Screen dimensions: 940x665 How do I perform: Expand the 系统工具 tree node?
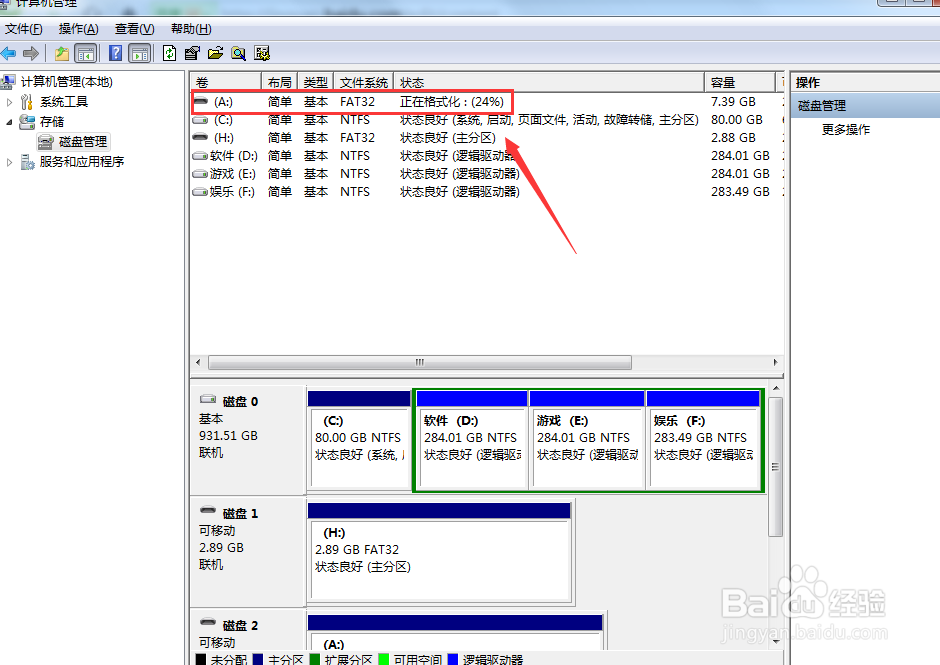9,102
